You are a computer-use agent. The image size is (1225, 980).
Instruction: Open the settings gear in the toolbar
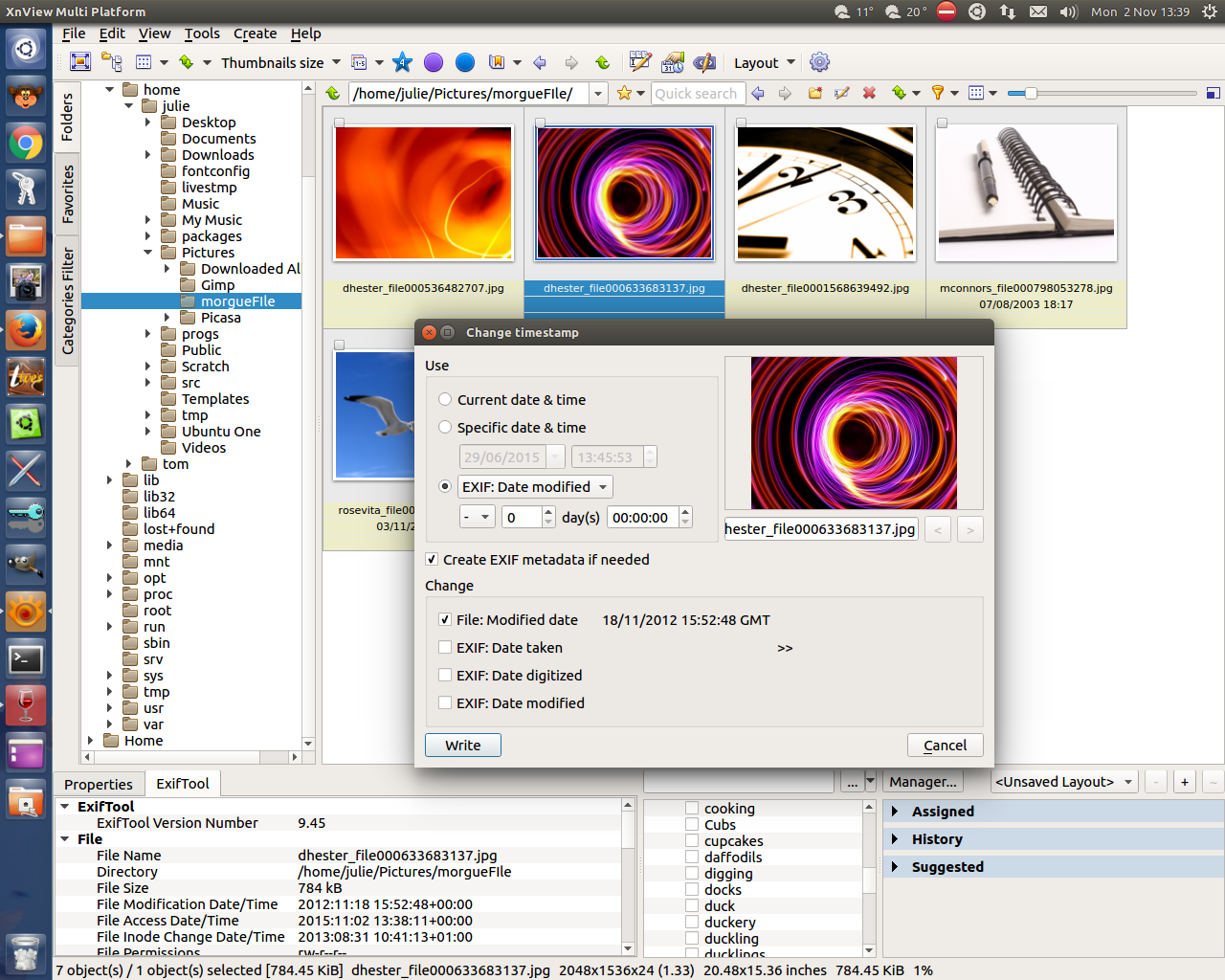coord(819,62)
